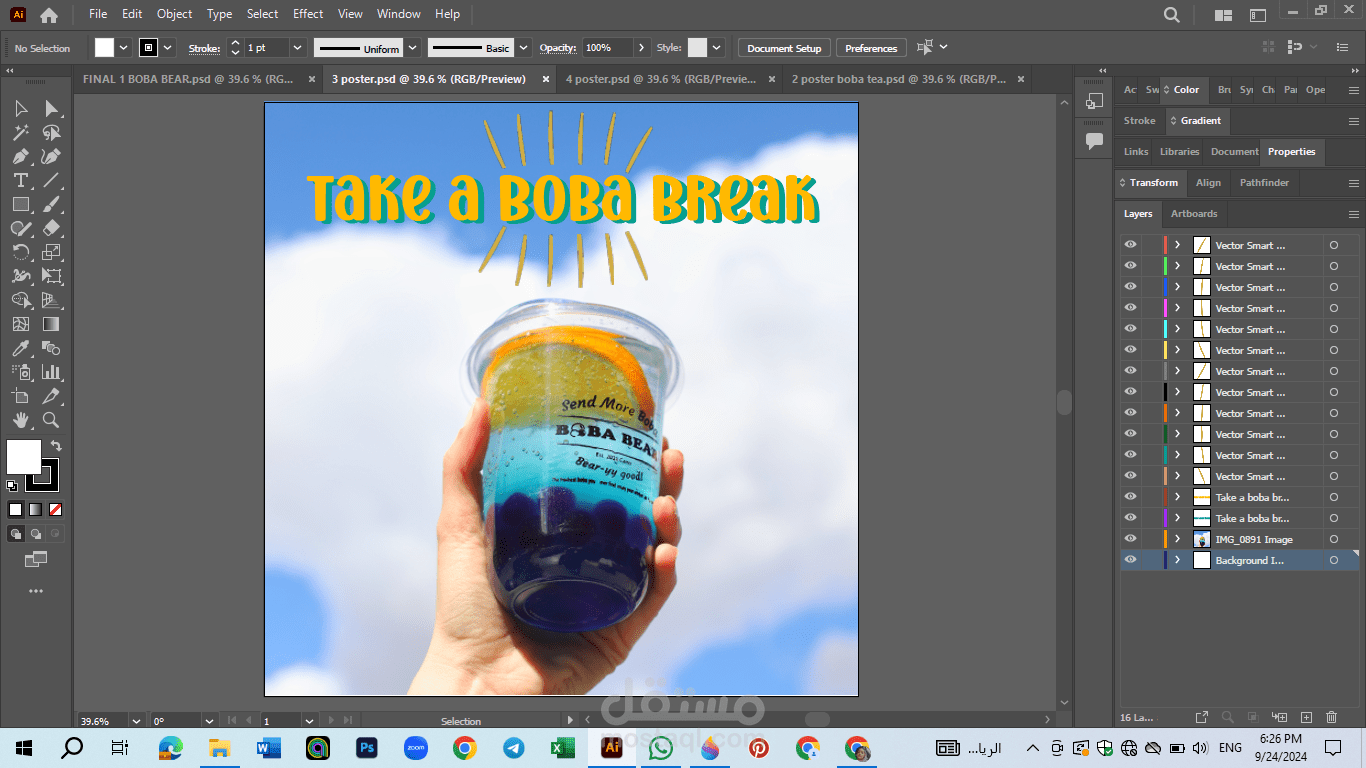Open the Uniform width profile dropdown
This screenshot has width=1366, height=768.
(410, 48)
